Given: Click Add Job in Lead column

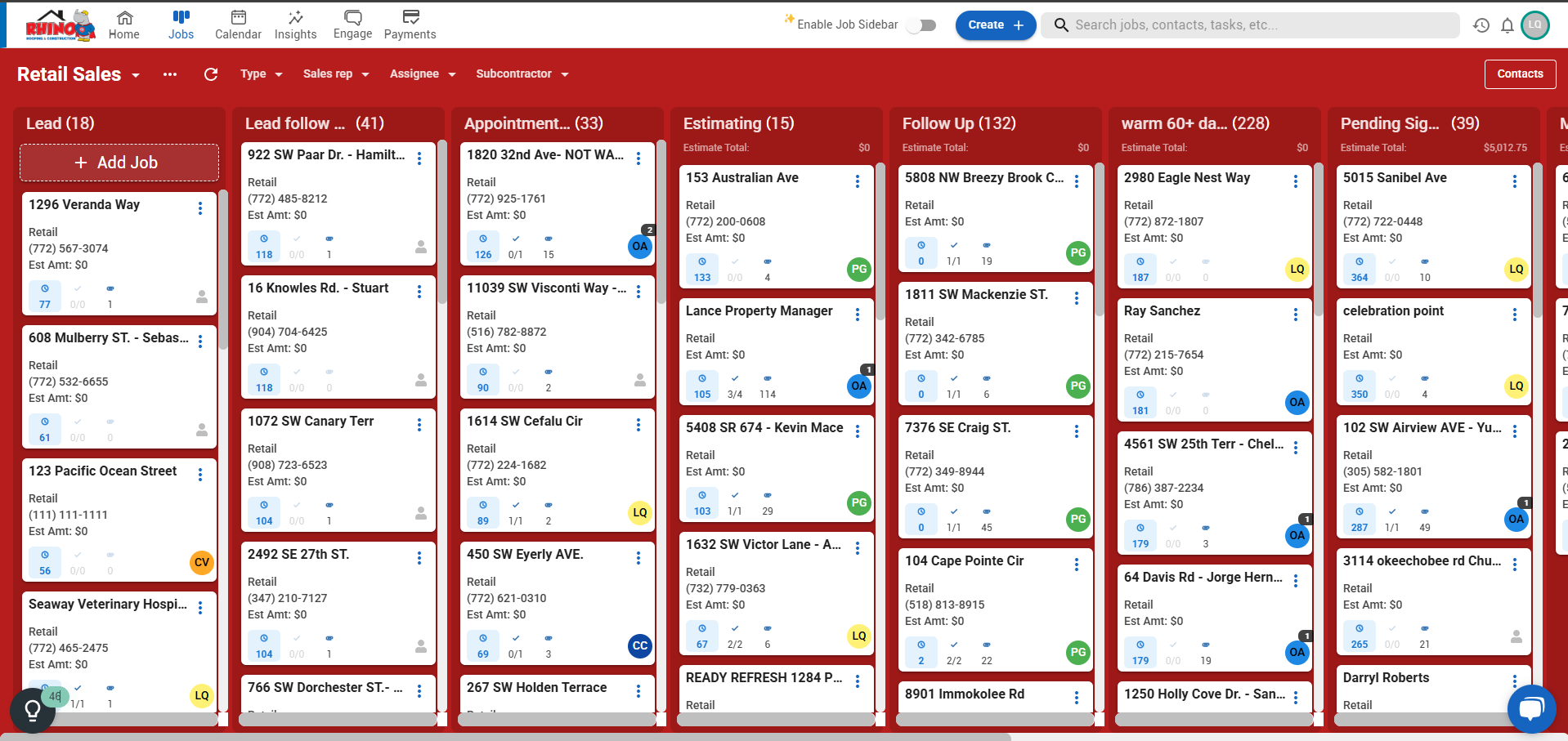Looking at the screenshot, I should 119,163.
